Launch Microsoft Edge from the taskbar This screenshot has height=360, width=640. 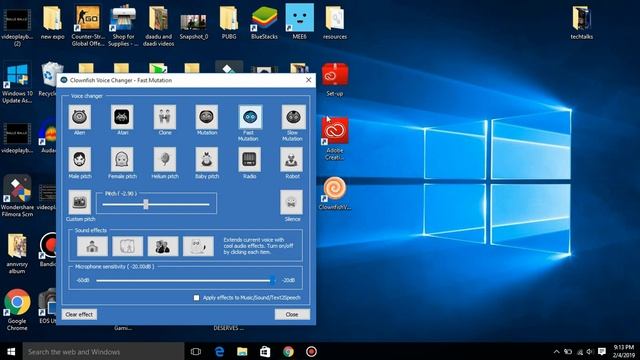click(219, 351)
